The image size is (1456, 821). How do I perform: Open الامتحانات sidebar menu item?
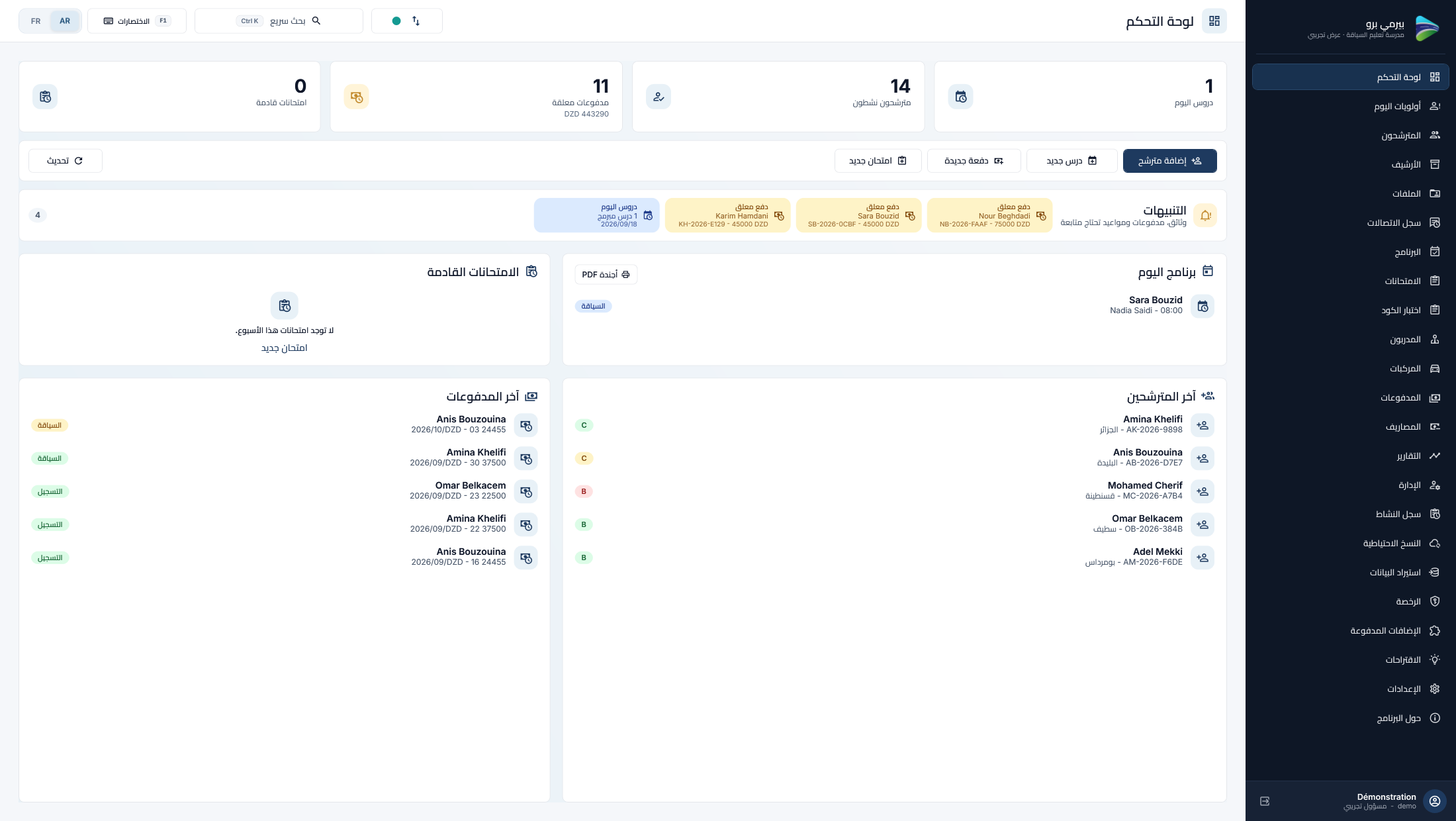(1350, 281)
